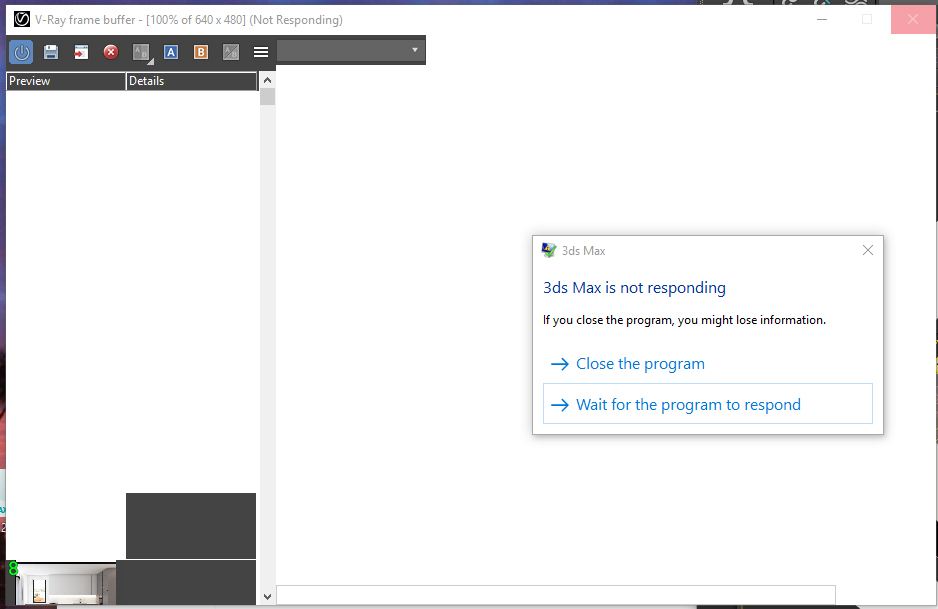Choose Close the program in the dialog
938x609 pixels.
click(x=708, y=364)
